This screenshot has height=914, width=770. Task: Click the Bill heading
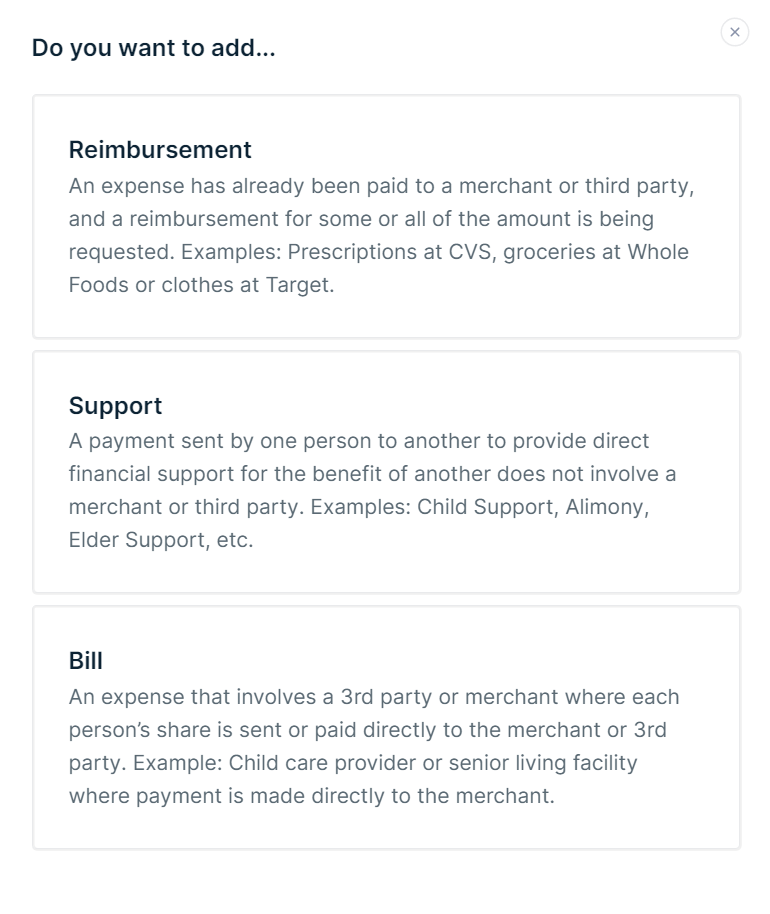[86, 661]
